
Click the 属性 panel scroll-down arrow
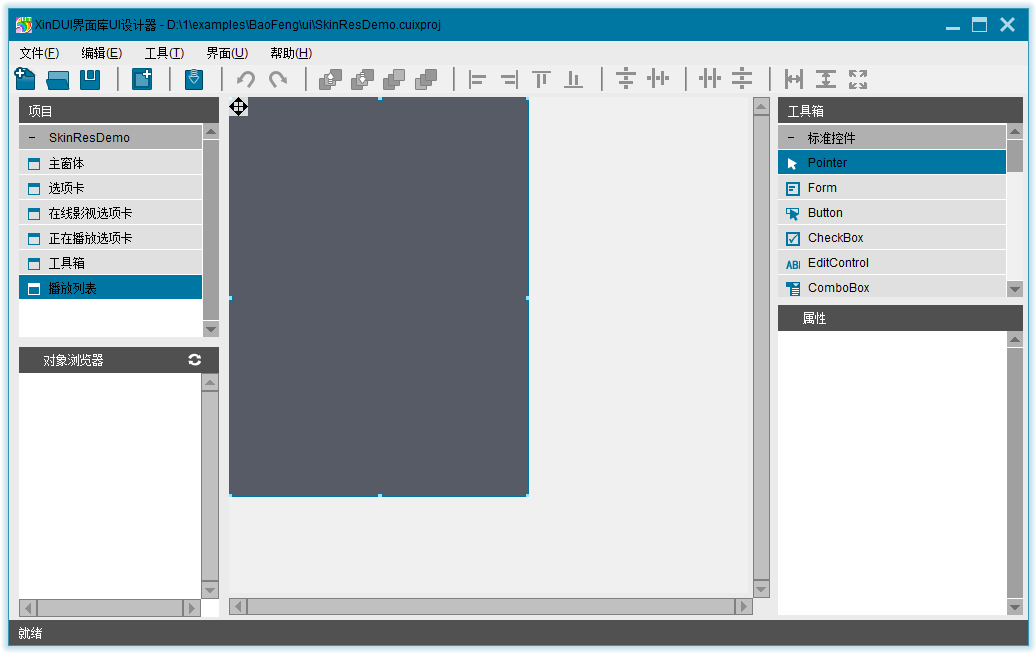1014,607
